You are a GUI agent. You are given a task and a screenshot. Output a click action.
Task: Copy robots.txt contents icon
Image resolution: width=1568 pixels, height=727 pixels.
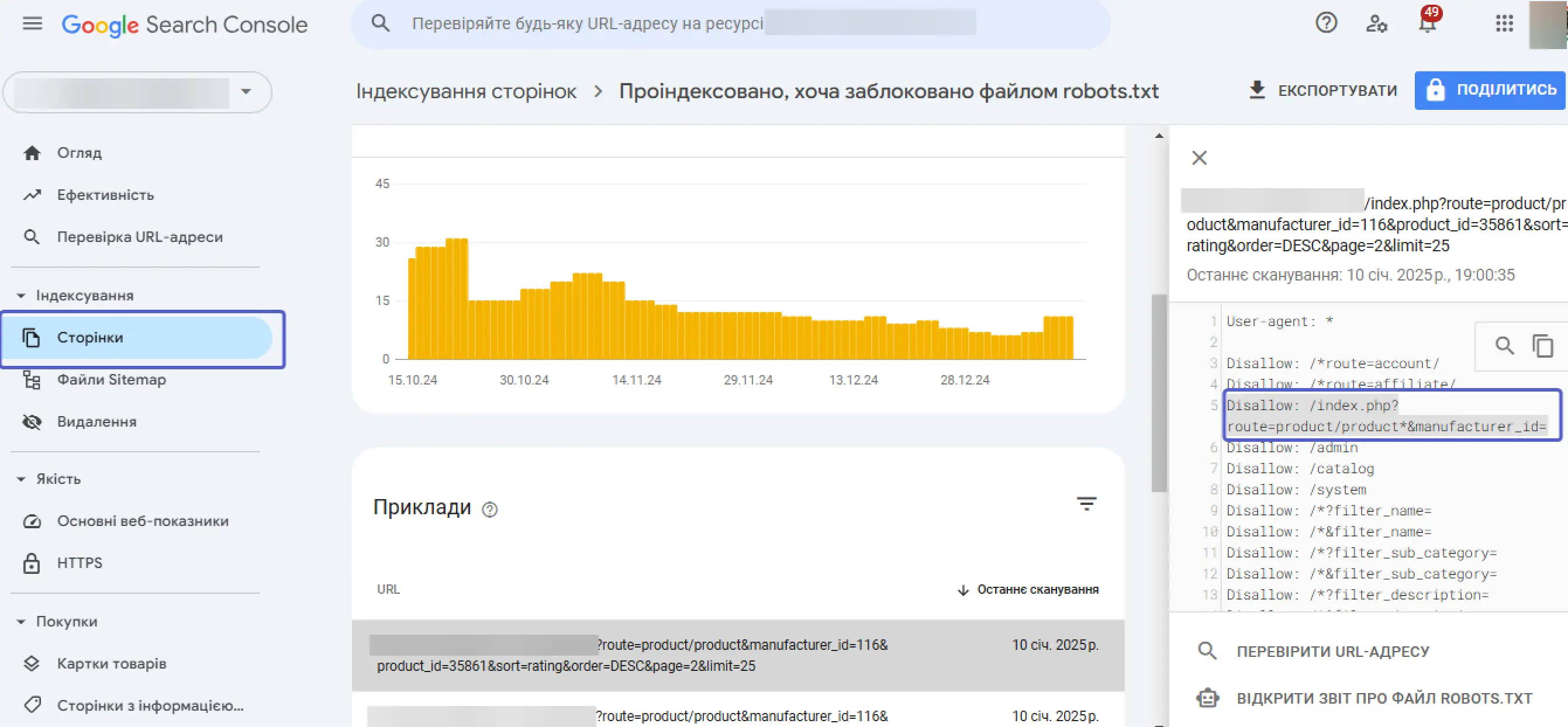coord(1542,345)
